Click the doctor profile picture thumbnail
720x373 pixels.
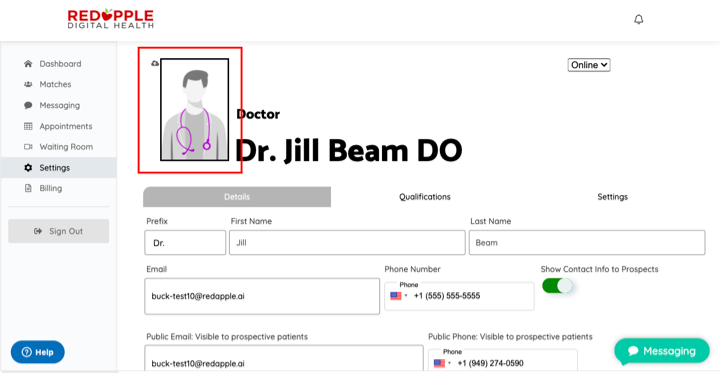(x=194, y=109)
